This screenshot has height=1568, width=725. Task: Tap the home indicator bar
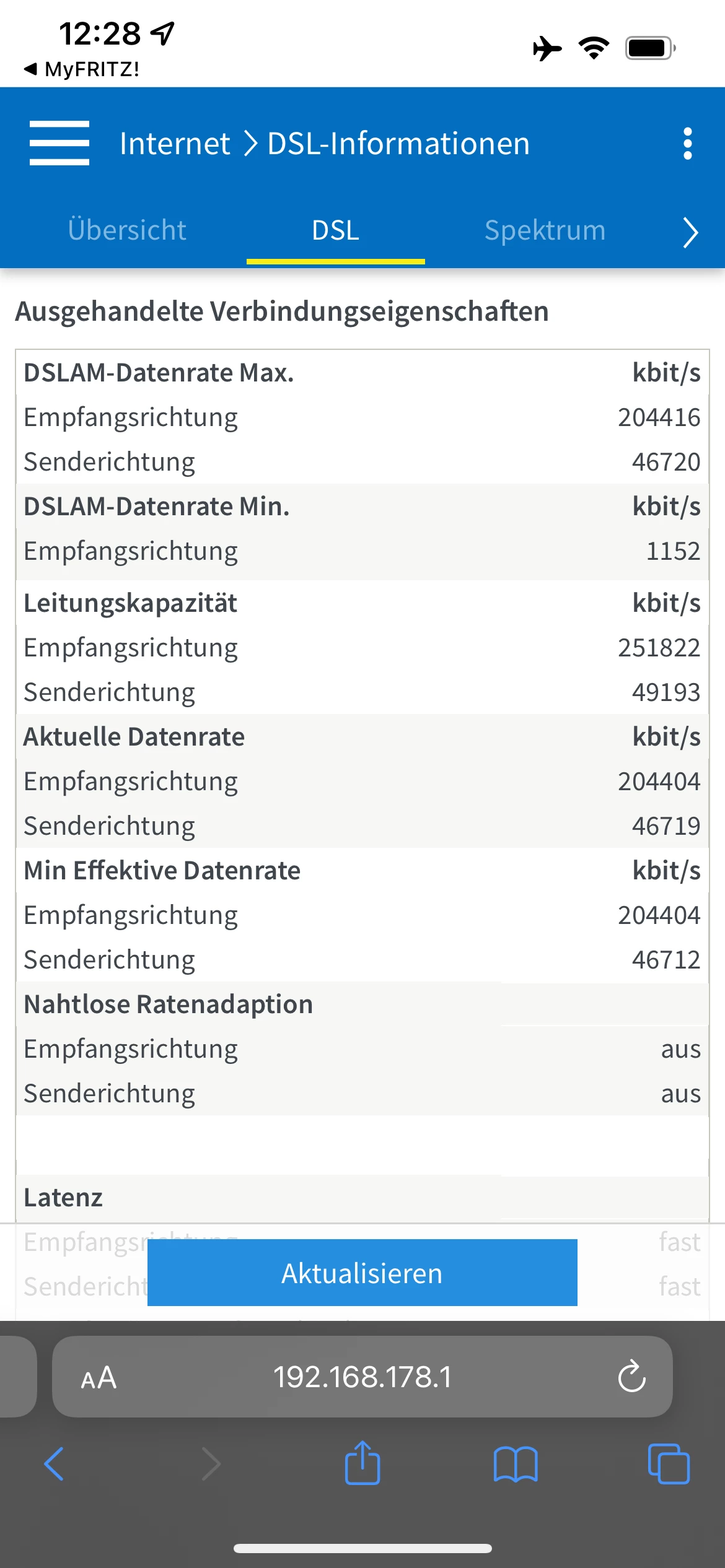coord(362,1549)
